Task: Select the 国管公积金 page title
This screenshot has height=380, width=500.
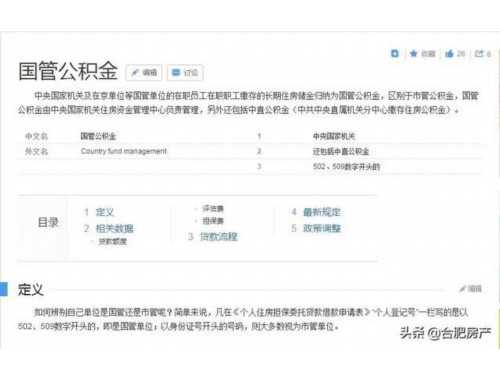Action: click(68, 71)
